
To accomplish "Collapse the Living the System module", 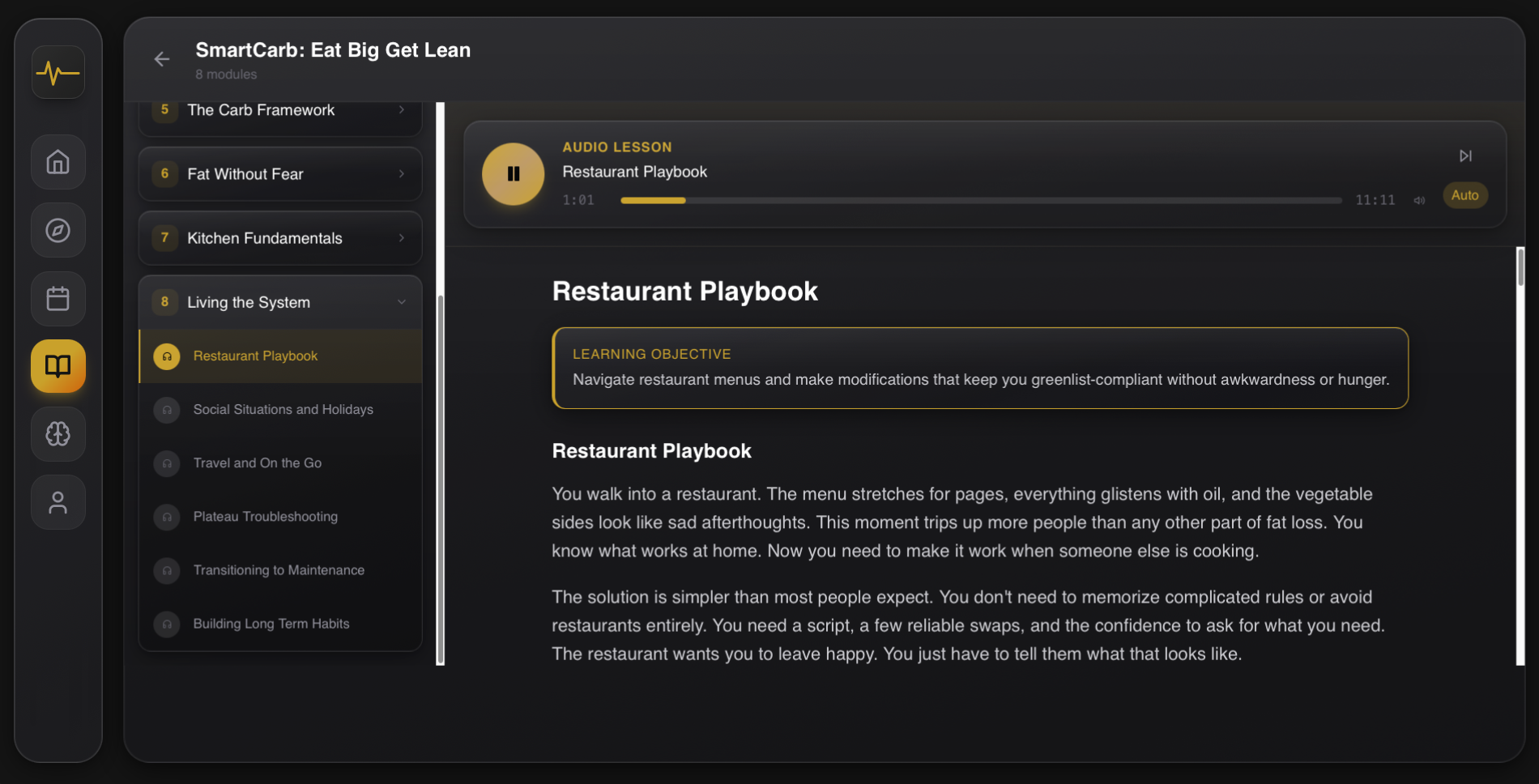I will click(x=402, y=302).
